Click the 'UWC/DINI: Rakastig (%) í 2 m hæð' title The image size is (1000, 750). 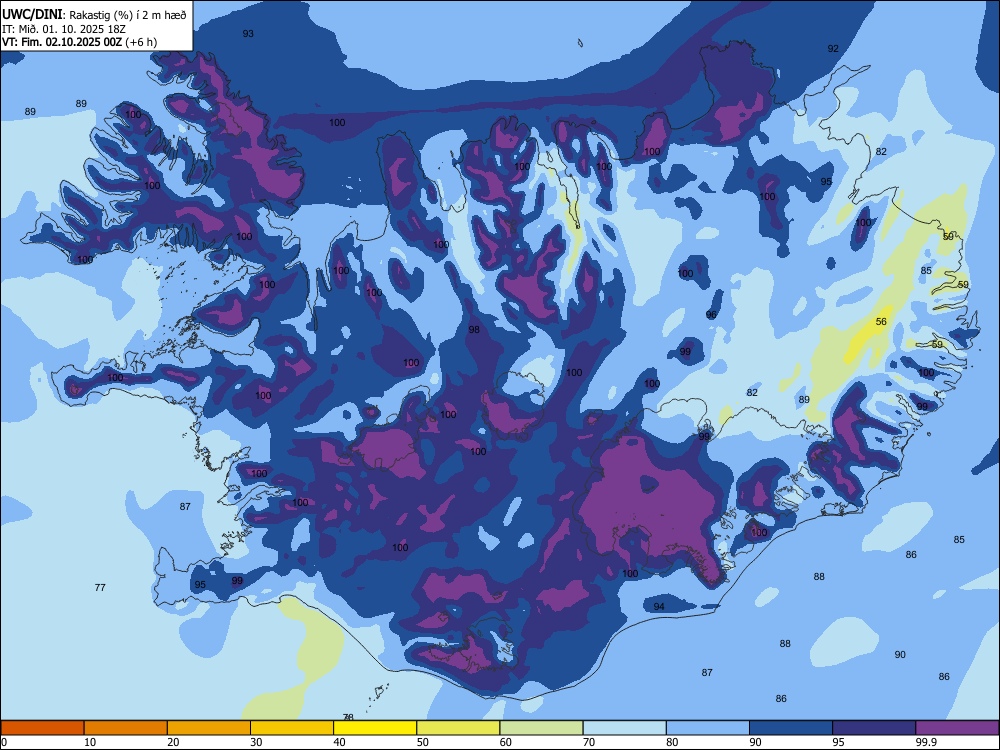pyautogui.click(x=94, y=14)
